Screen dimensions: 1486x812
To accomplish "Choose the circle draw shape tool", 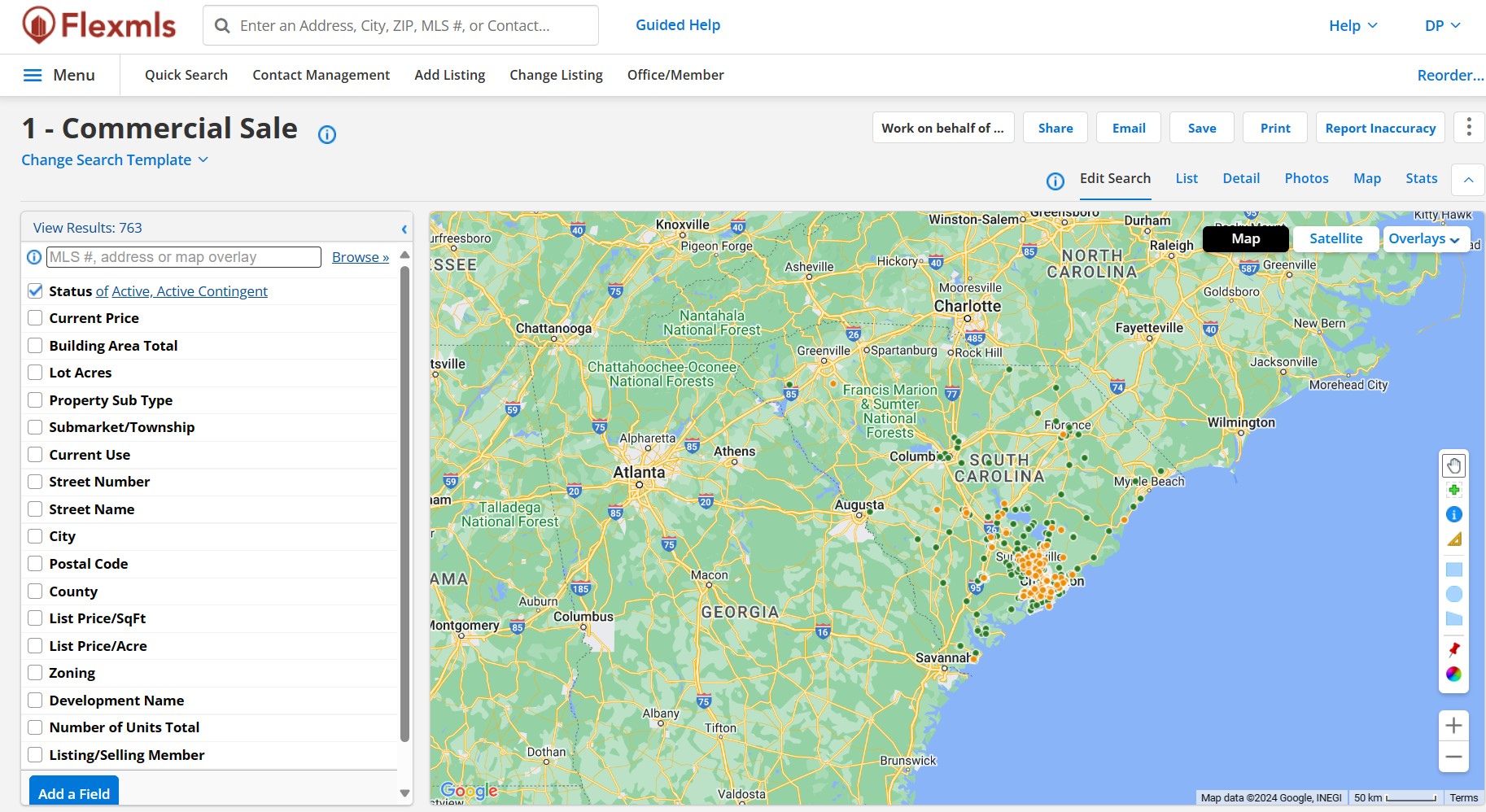I will [x=1453, y=594].
